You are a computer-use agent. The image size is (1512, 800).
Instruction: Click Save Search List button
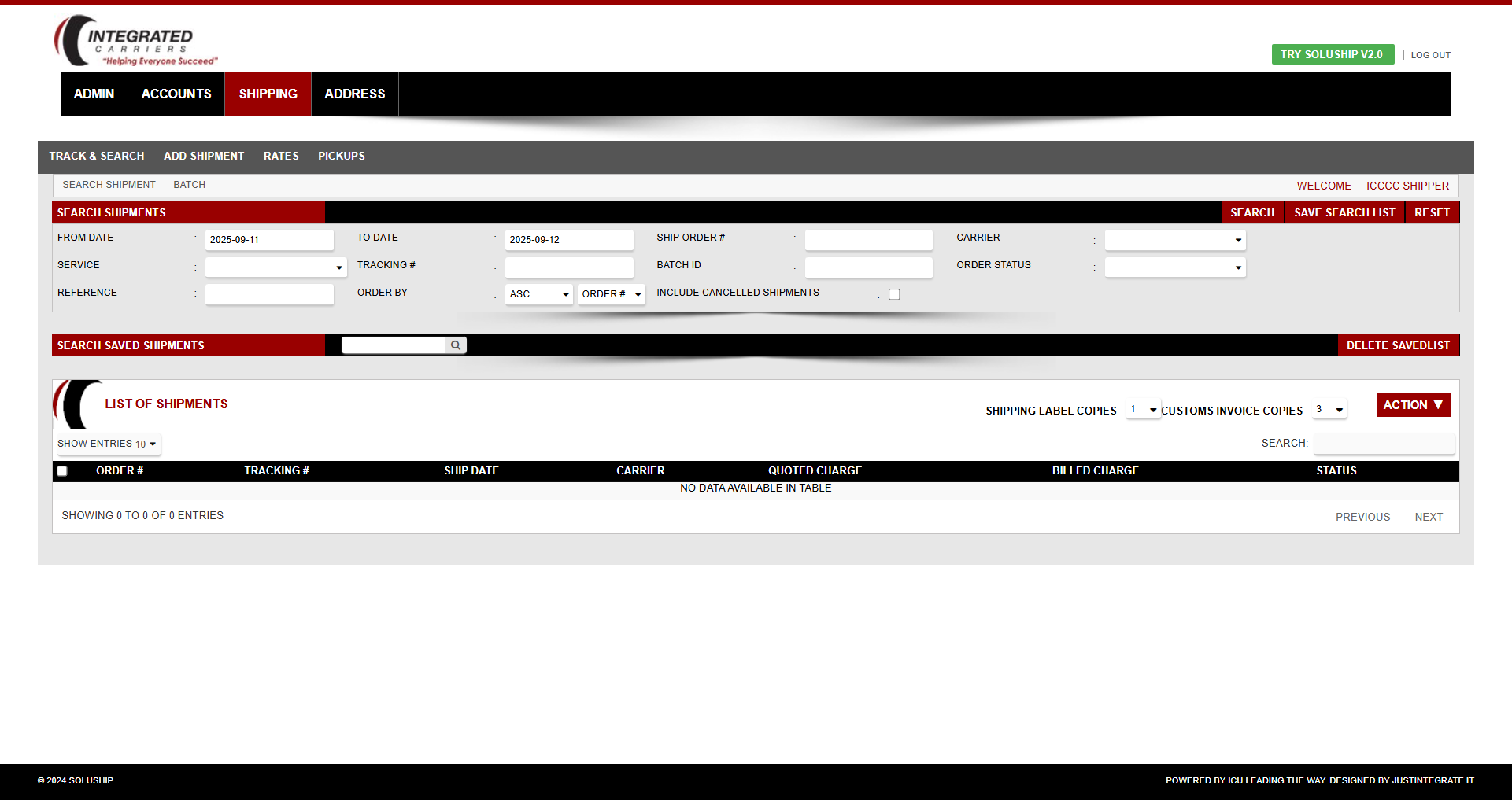click(1344, 212)
